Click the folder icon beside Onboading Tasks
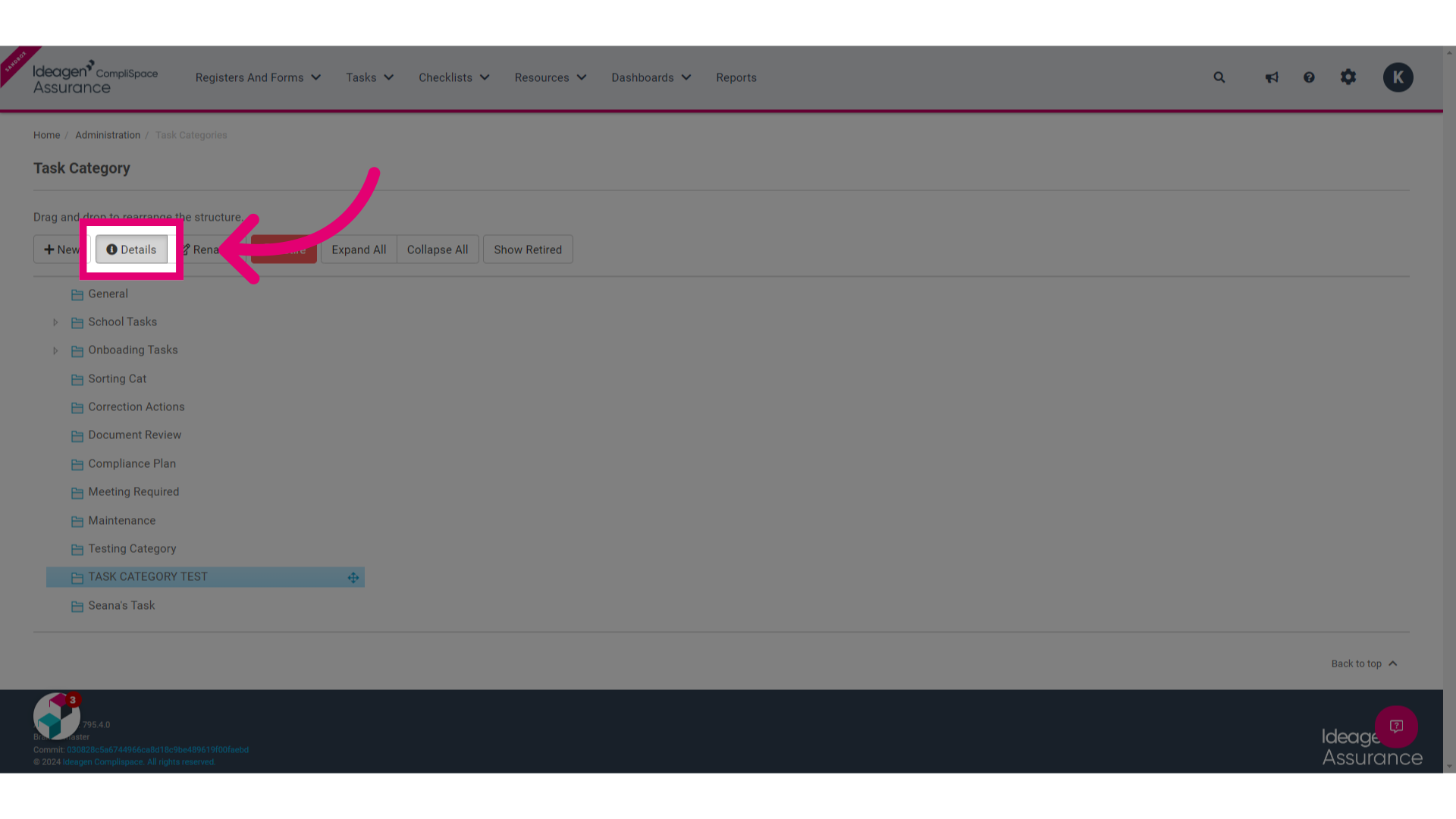 [x=77, y=351]
